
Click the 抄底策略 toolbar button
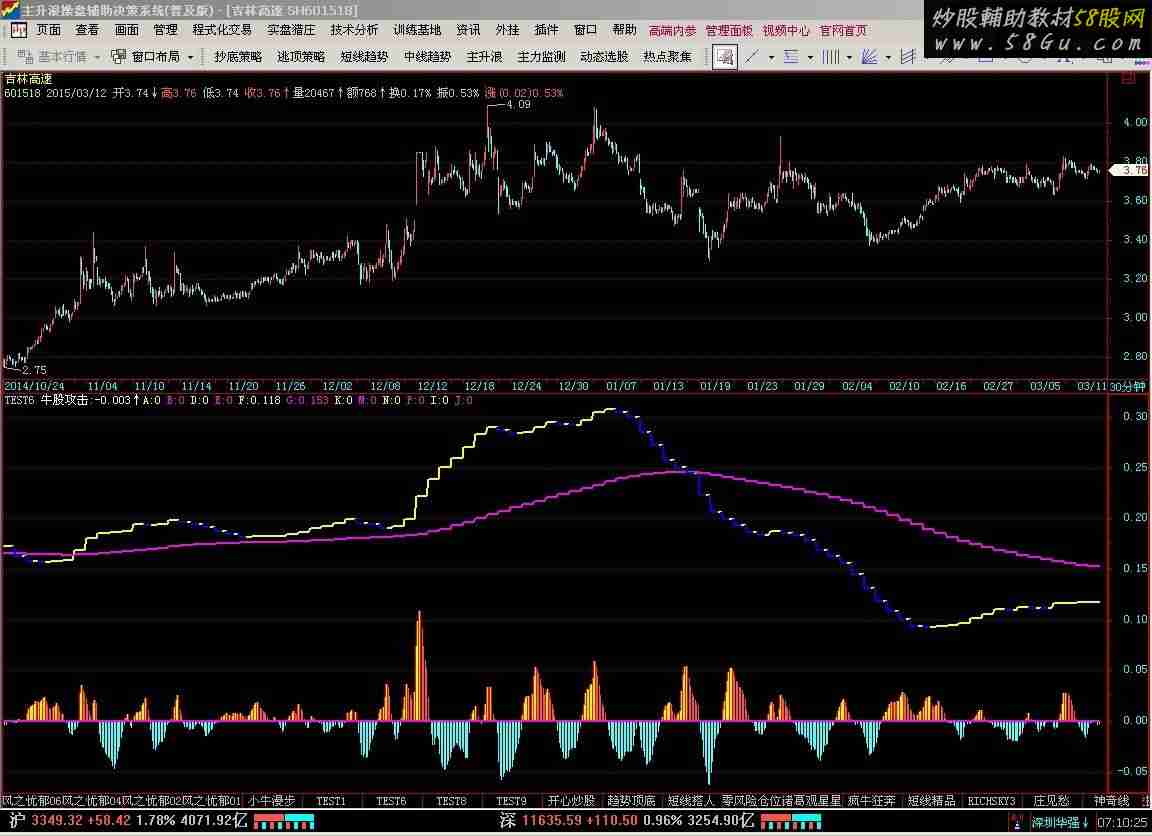coord(238,57)
